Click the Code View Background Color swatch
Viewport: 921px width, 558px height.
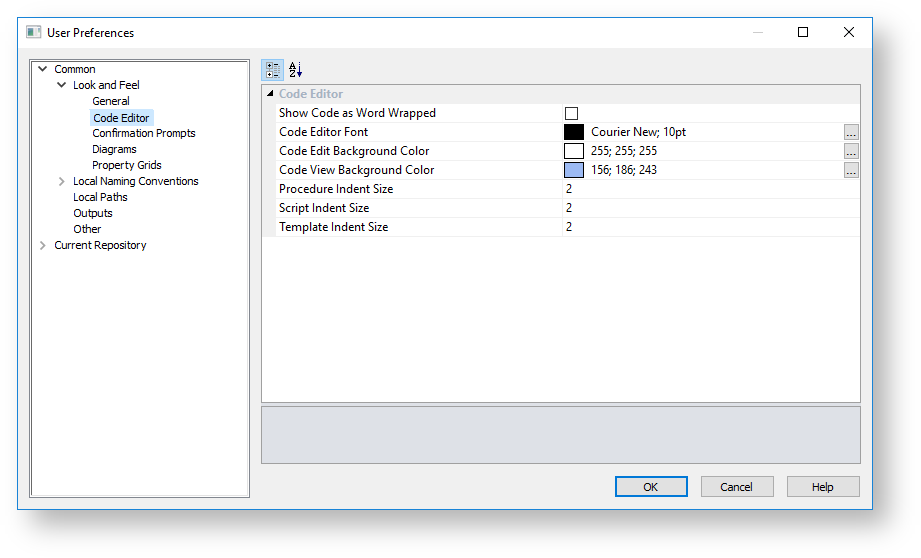point(574,170)
